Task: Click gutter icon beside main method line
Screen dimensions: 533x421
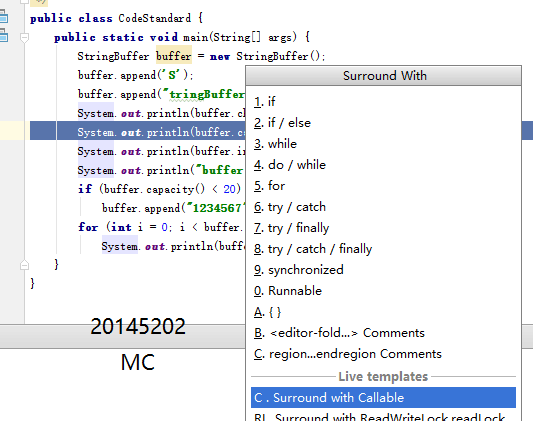Action: [3, 35]
